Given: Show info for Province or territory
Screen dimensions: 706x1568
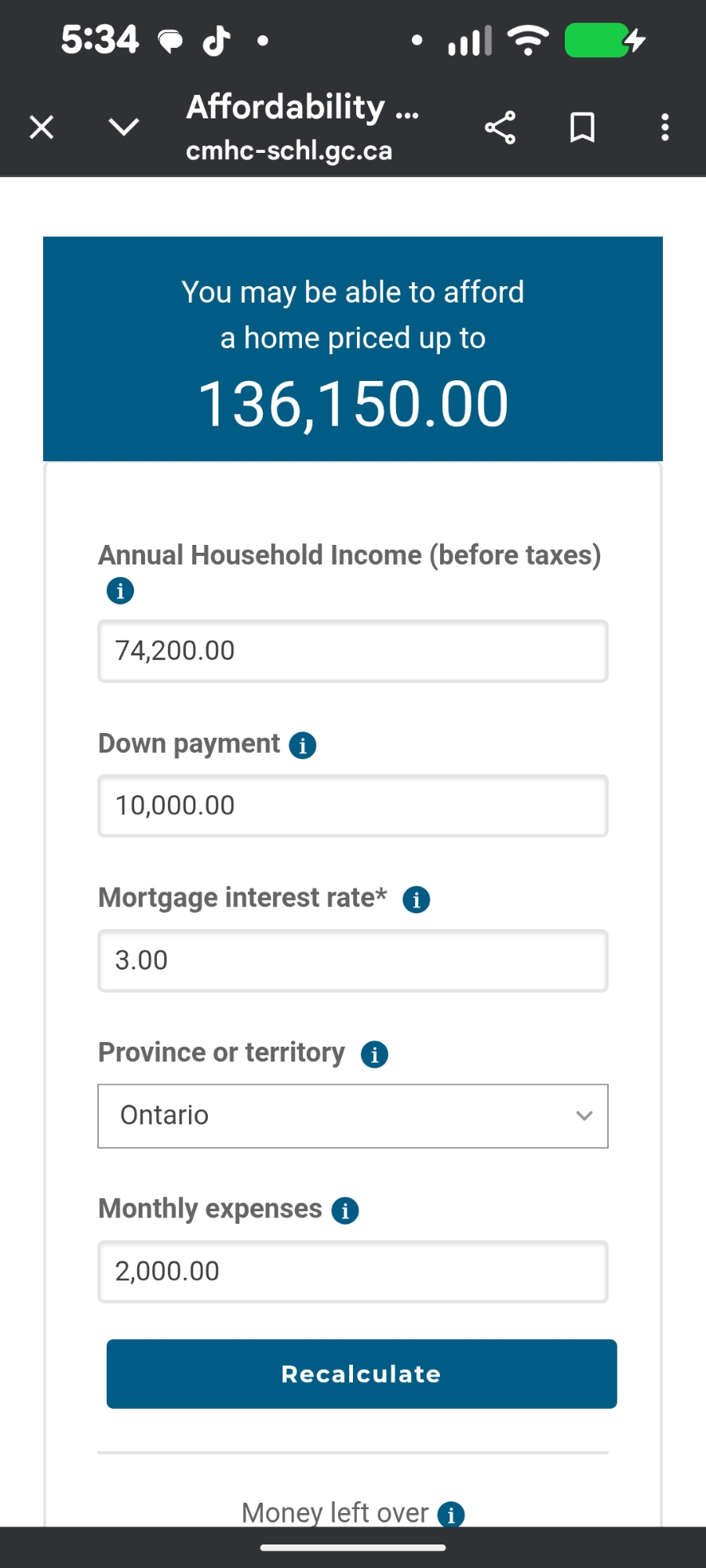Looking at the screenshot, I should click(x=374, y=1054).
